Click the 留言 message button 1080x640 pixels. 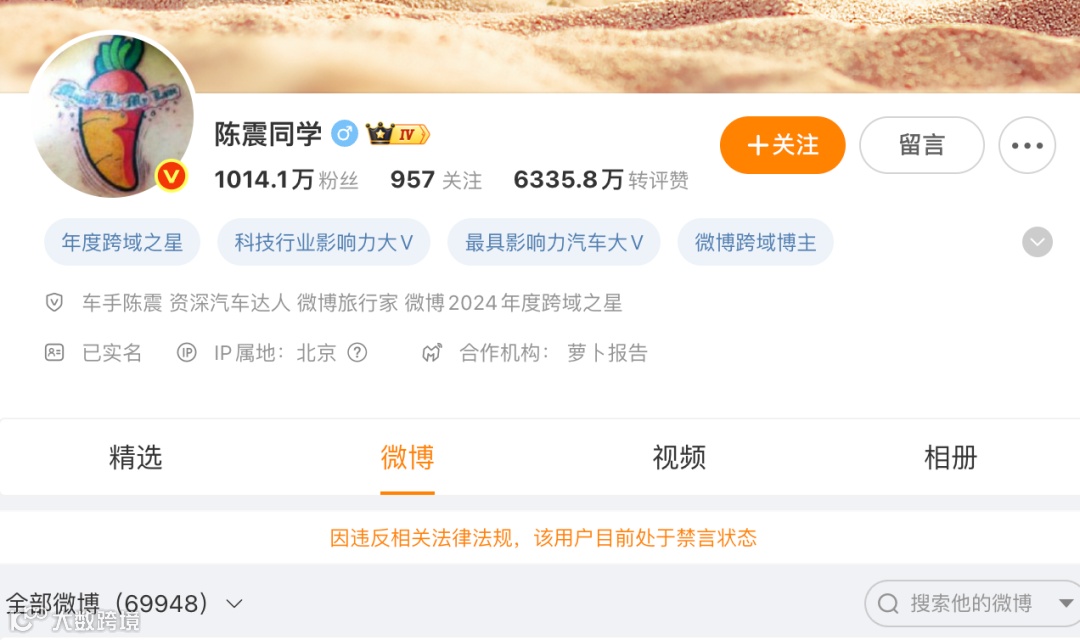point(922,145)
